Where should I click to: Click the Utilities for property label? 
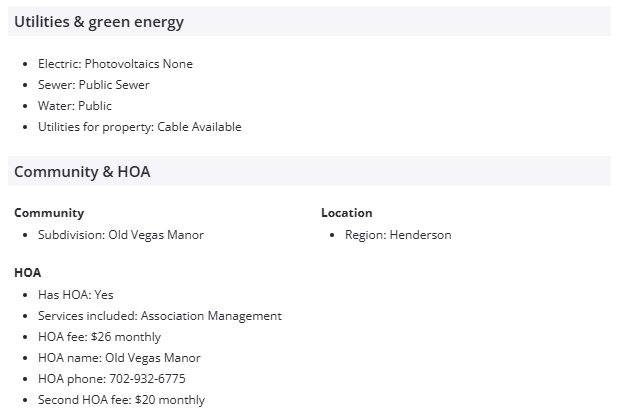[x=95, y=127]
